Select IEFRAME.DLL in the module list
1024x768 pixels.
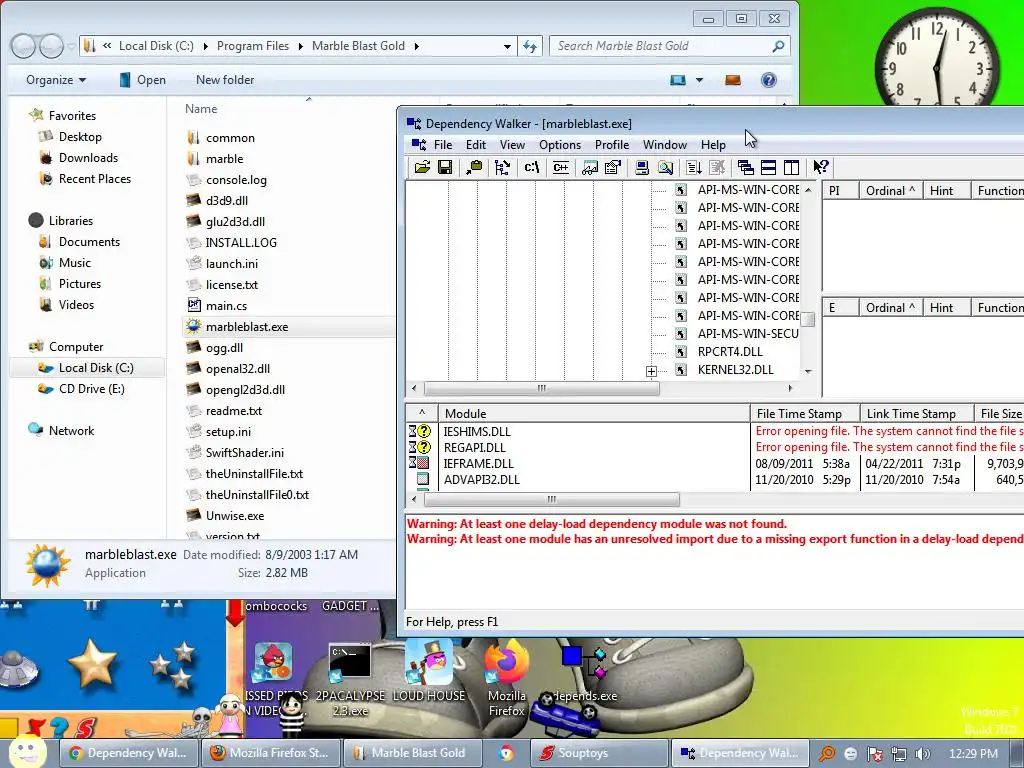(479, 464)
